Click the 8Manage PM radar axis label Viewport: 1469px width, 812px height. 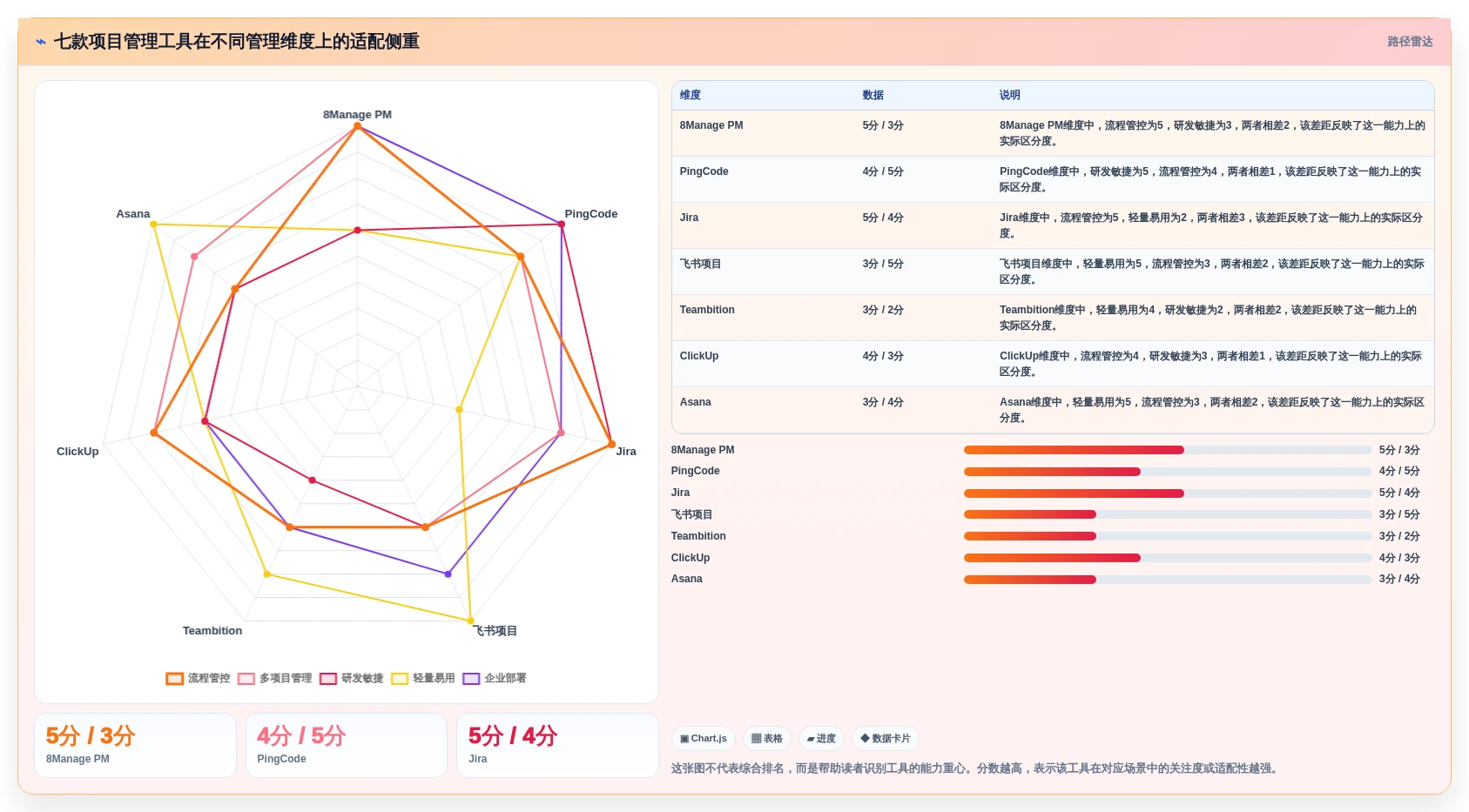click(357, 115)
